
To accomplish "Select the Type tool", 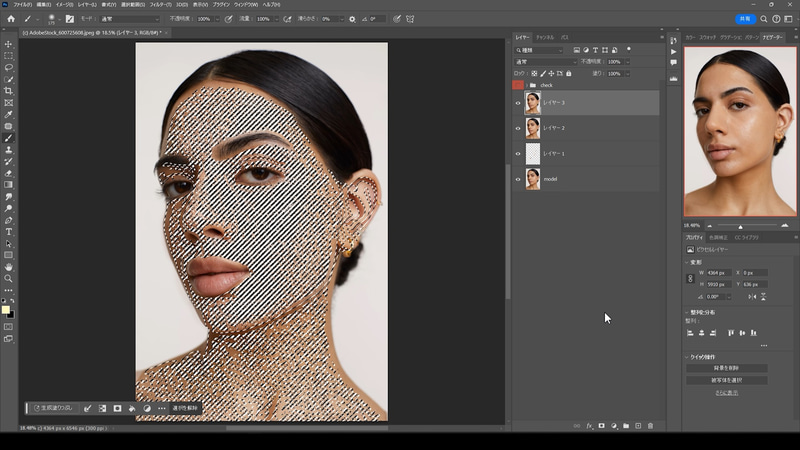I will tap(9, 231).
